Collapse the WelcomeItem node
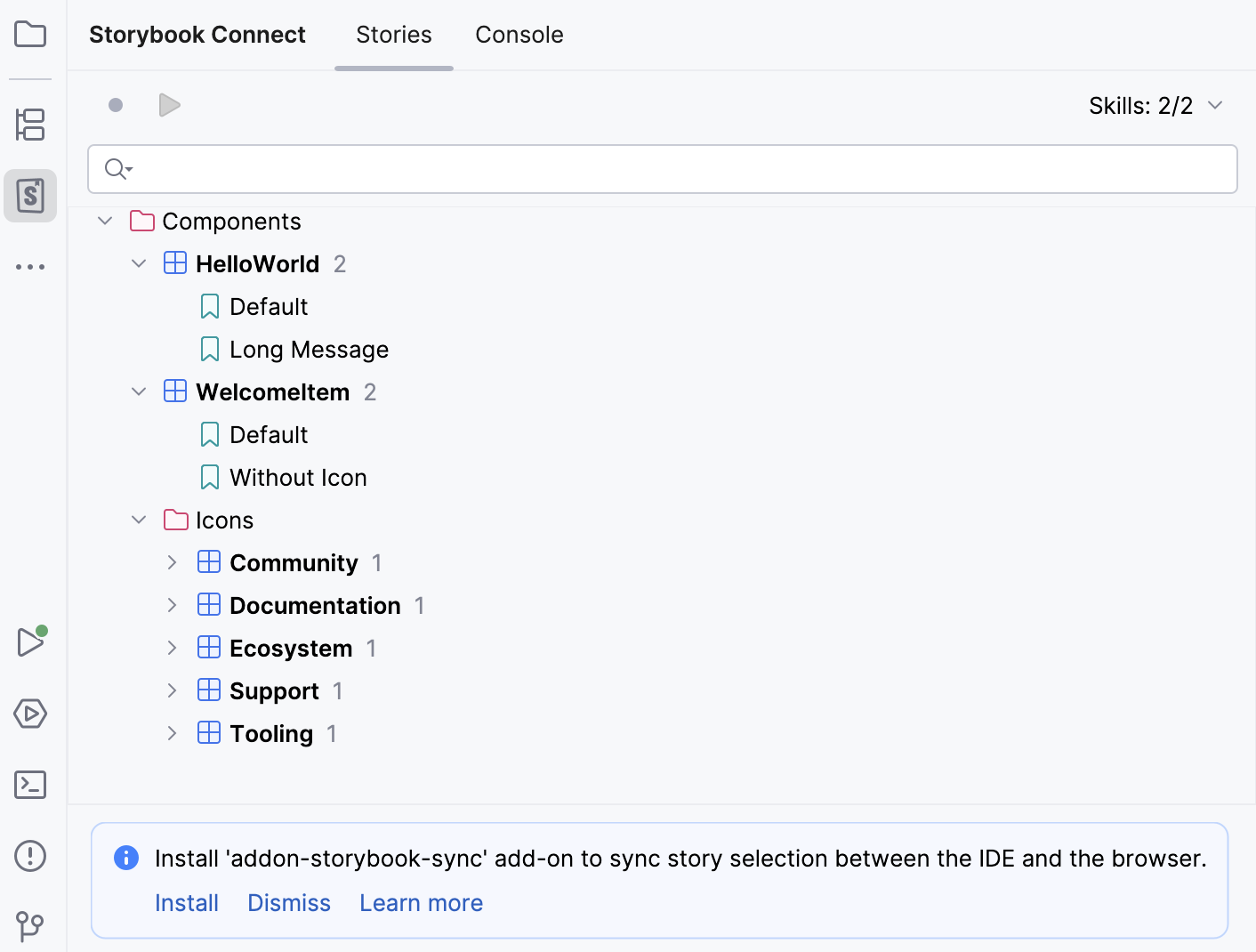Image resolution: width=1256 pixels, height=952 pixels. (139, 391)
